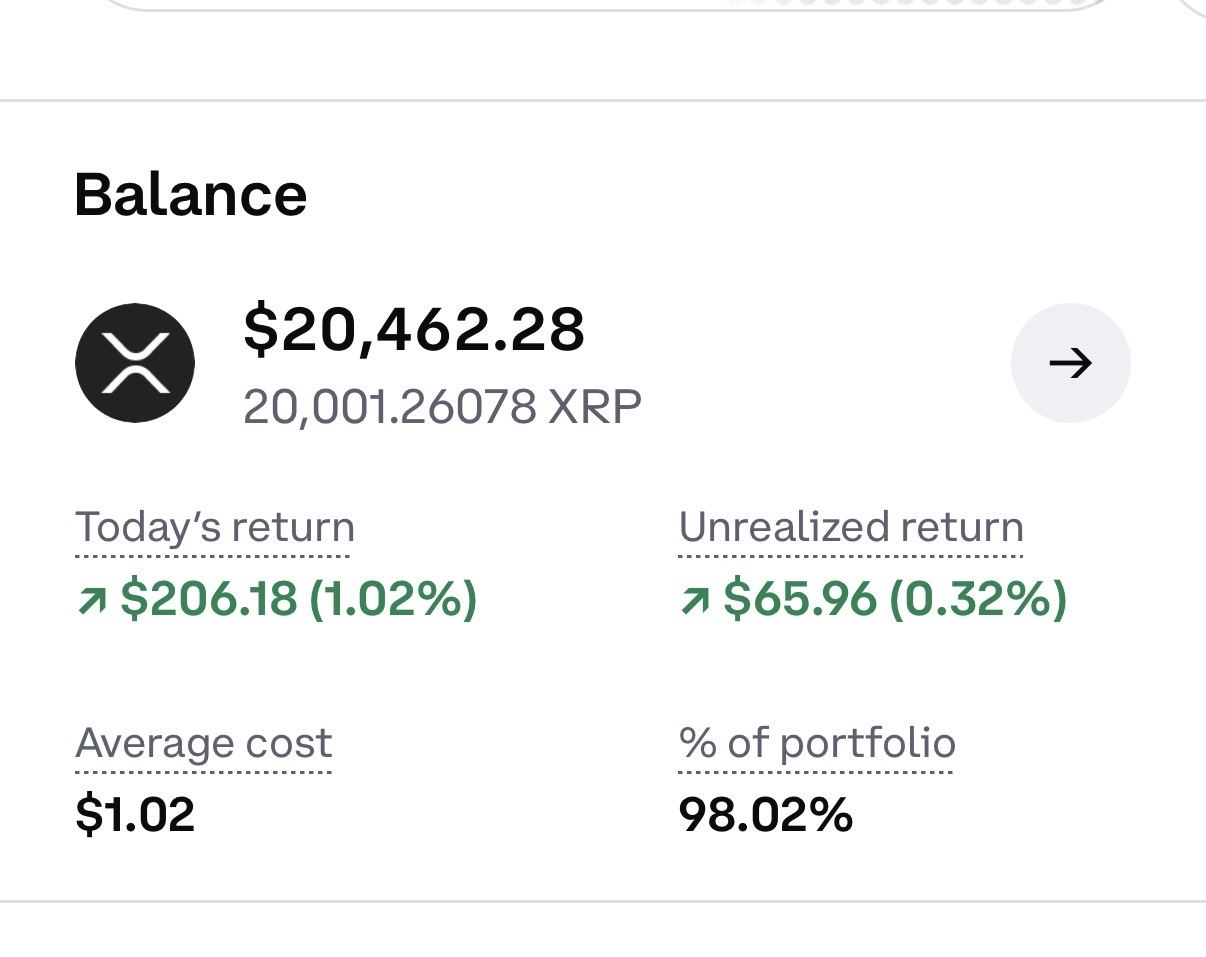Image resolution: width=1206 pixels, height=957 pixels.
Task: Tap the green up arrow beside $65.96
Action: (x=694, y=600)
